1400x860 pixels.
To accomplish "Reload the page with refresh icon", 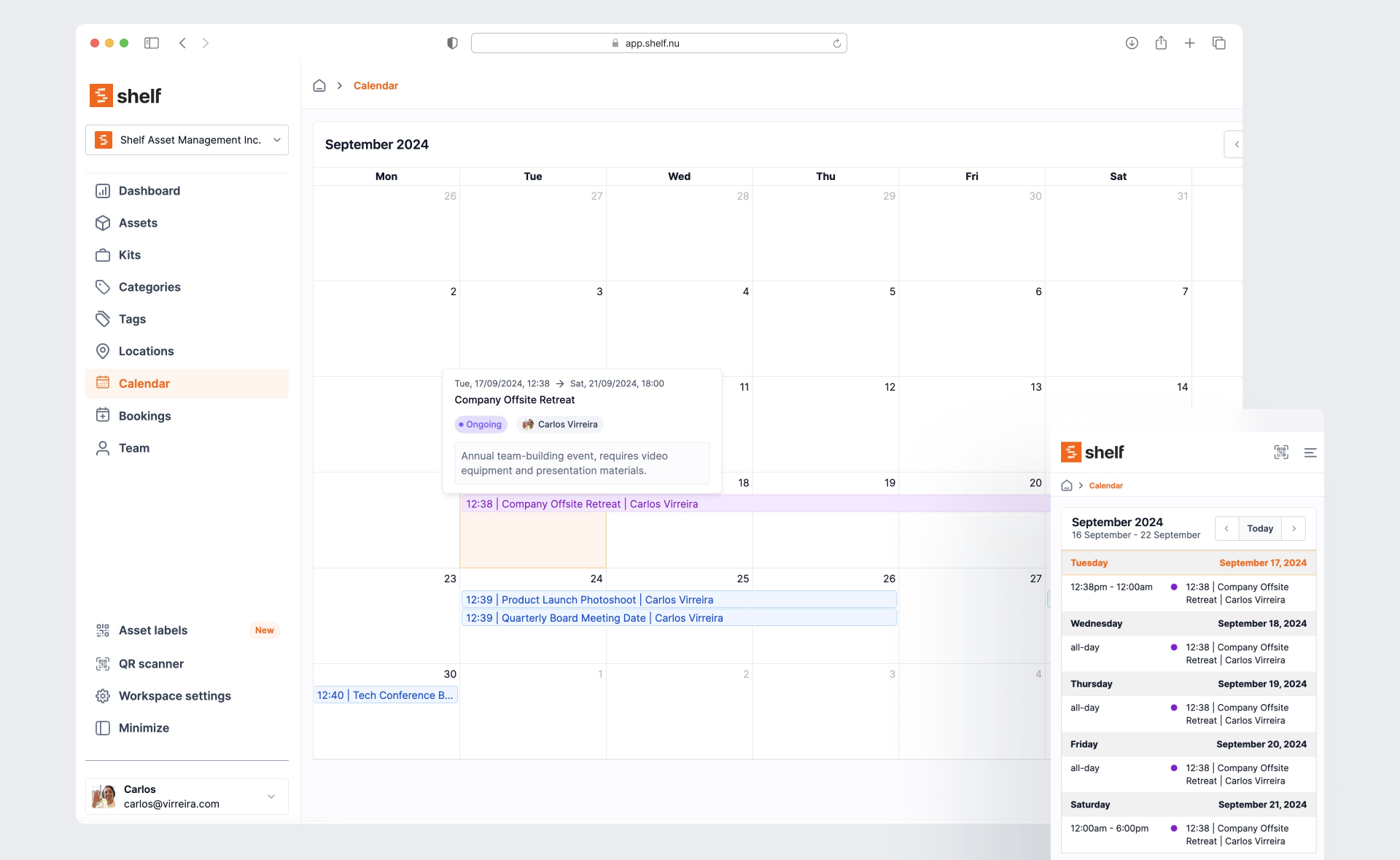I will point(836,44).
